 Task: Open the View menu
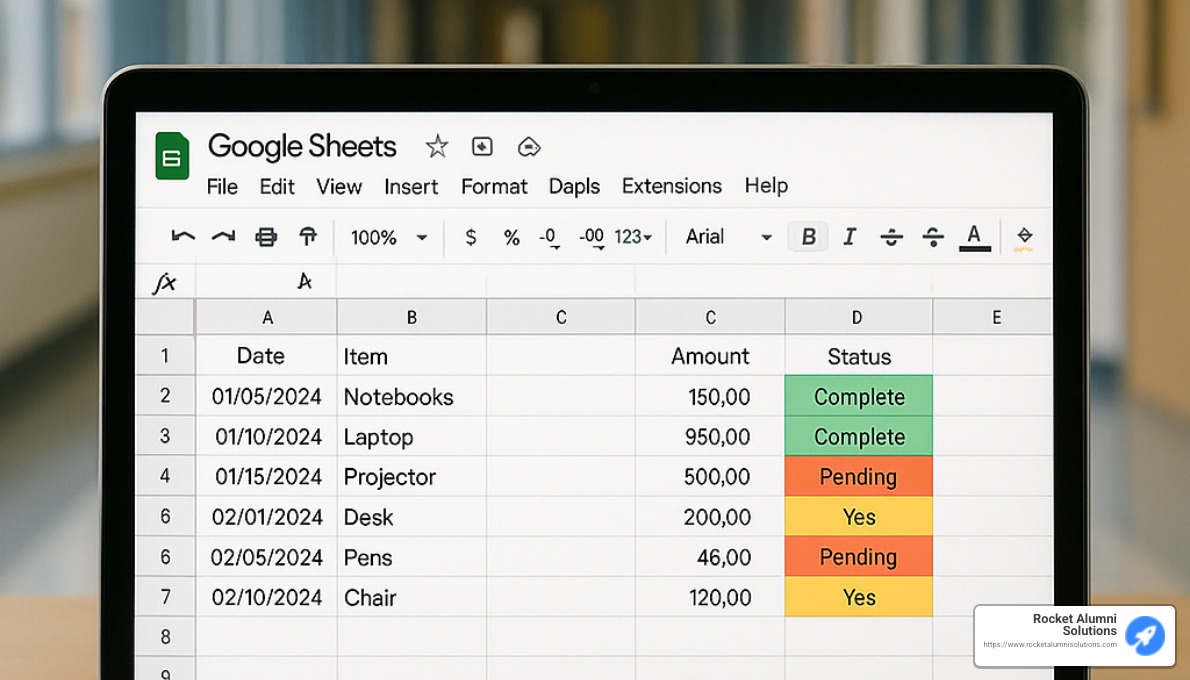[339, 187]
